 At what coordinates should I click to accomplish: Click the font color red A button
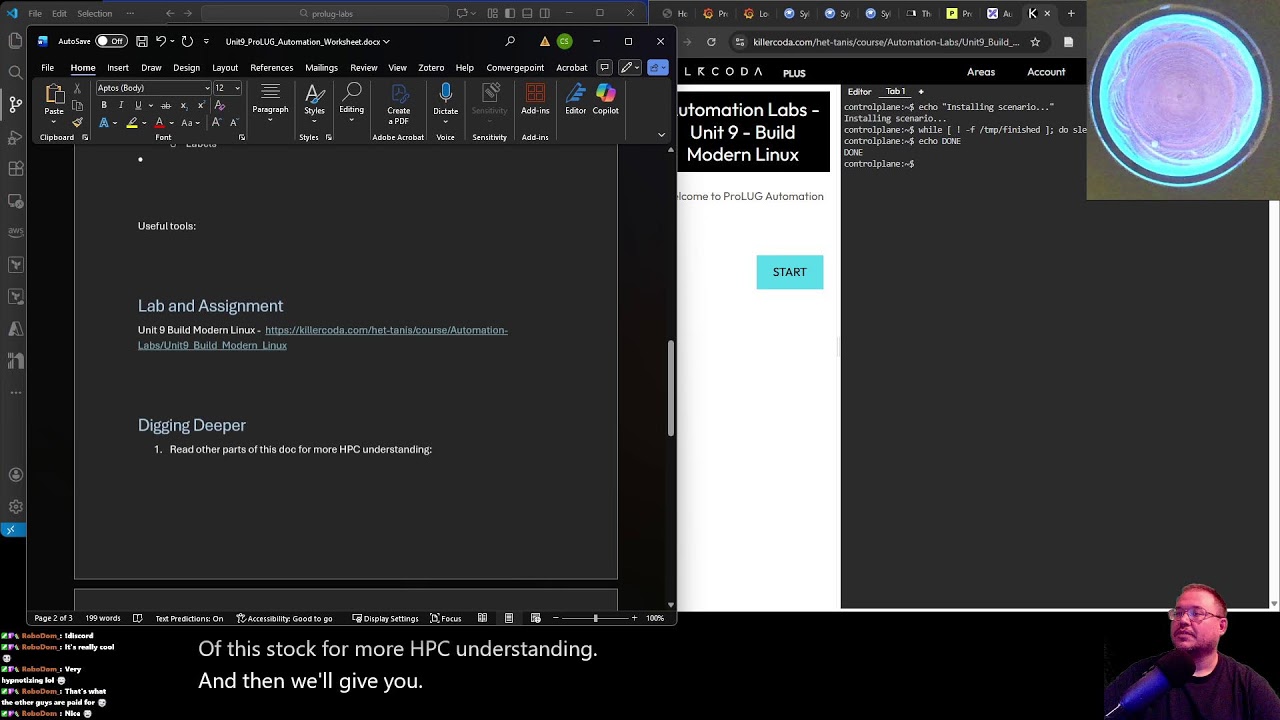pos(159,123)
